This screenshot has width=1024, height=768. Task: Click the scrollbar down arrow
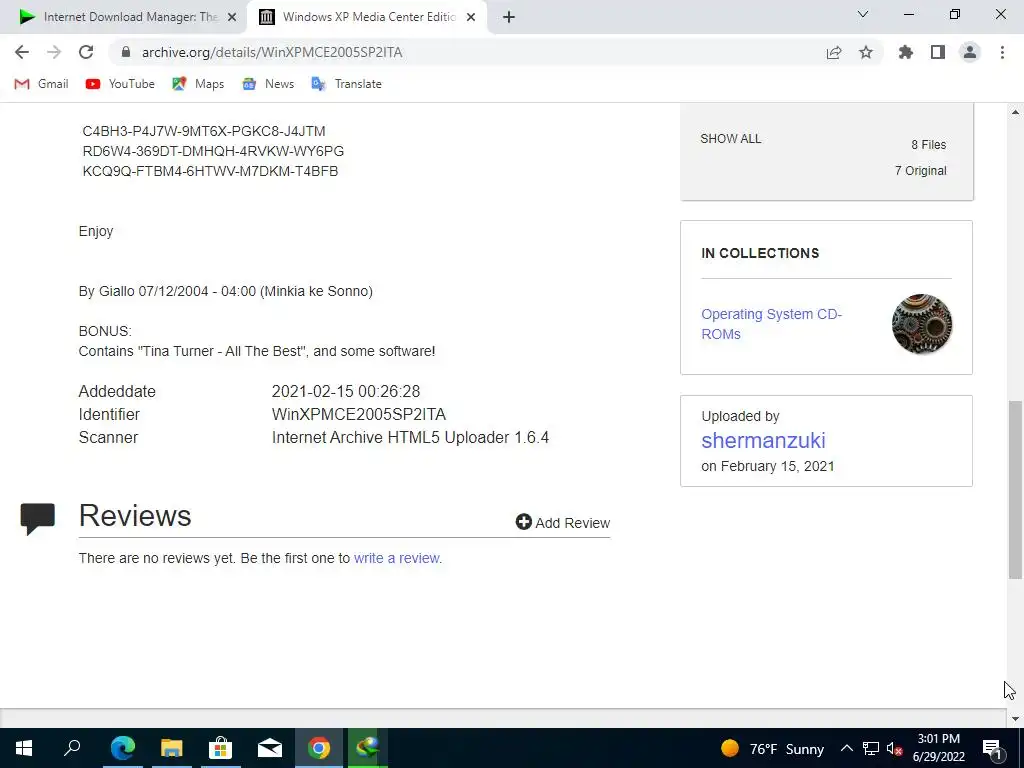(1015, 718)
